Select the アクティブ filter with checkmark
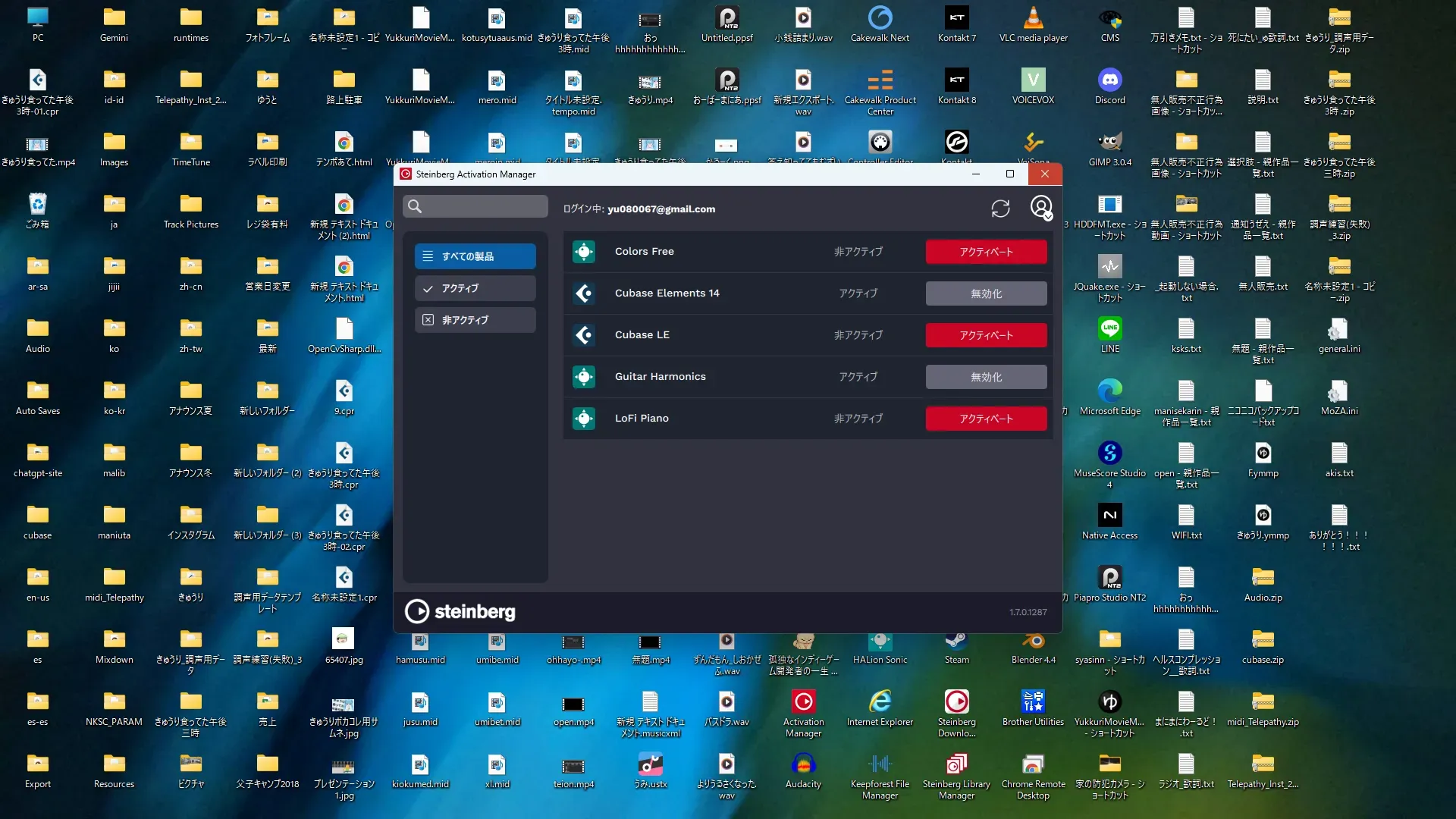Image resolution: width=1456 pixels, height=819 pixels. point(475,288)
